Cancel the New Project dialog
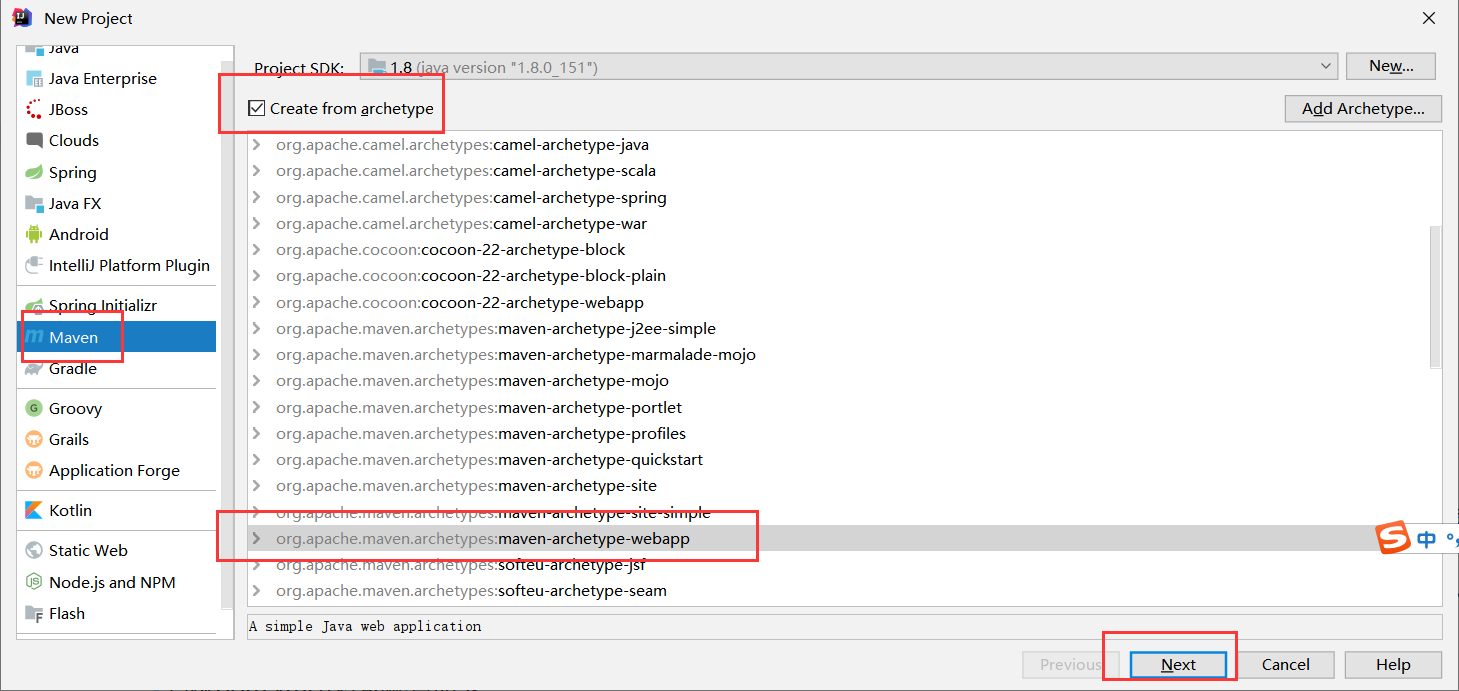 [x=1285, y=665]
